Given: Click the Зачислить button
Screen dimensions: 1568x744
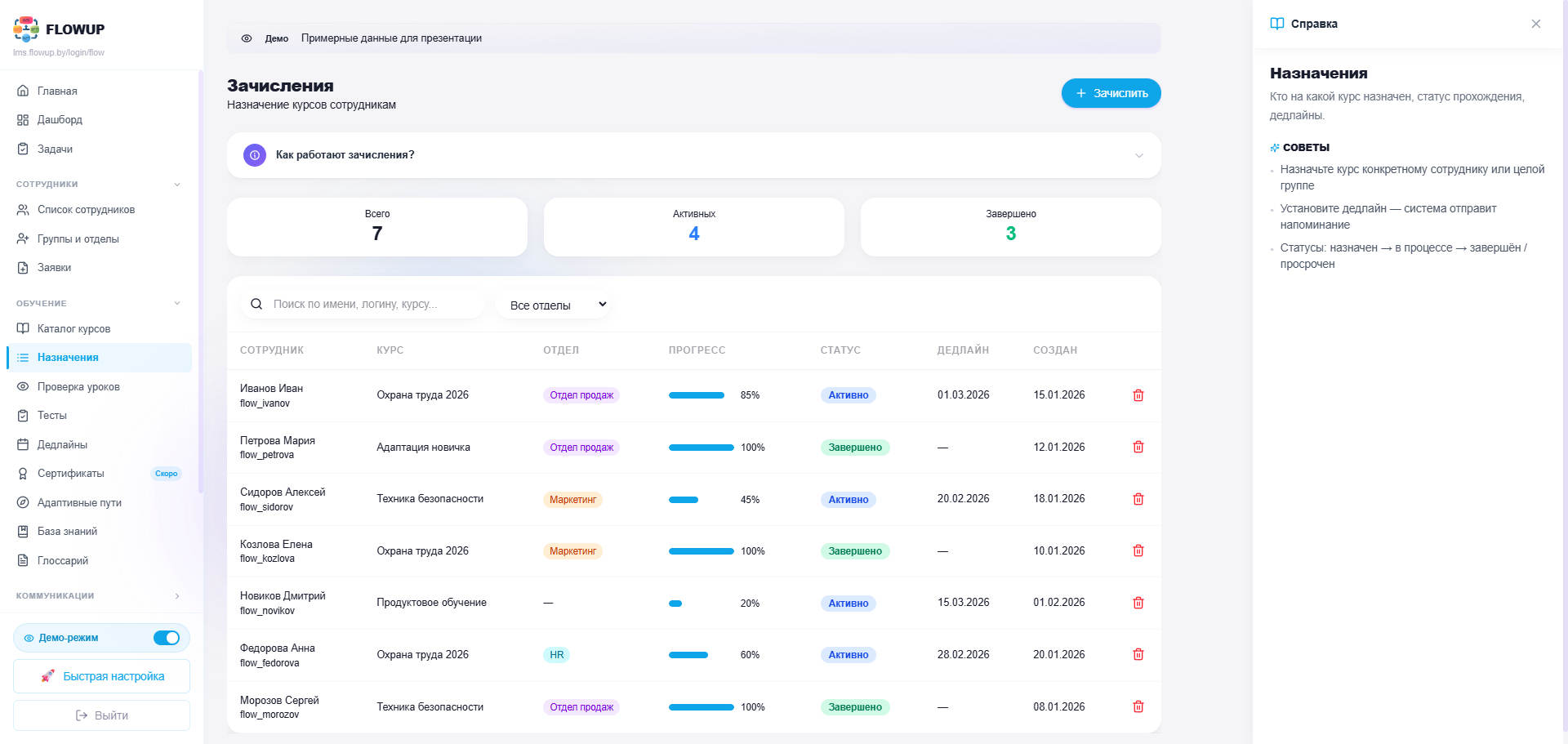Looking at the screenshot, I should (1111, 93).
